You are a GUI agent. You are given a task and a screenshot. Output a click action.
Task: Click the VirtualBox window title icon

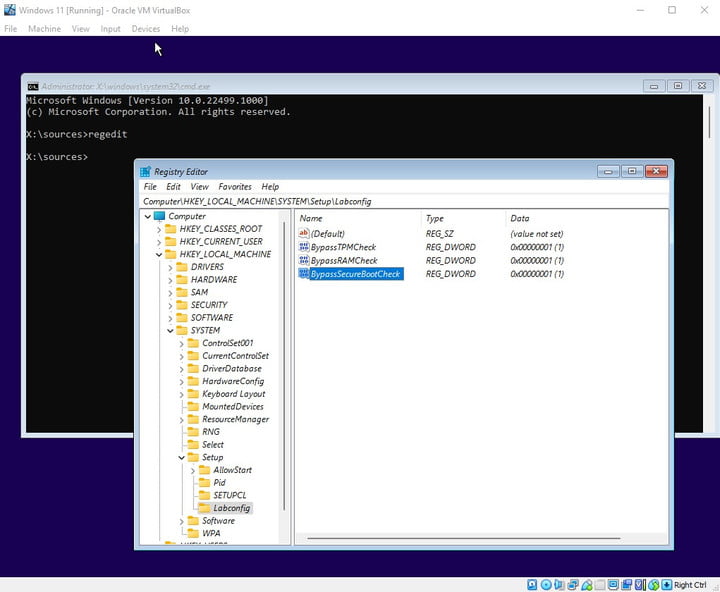click(x=10, y=10)
